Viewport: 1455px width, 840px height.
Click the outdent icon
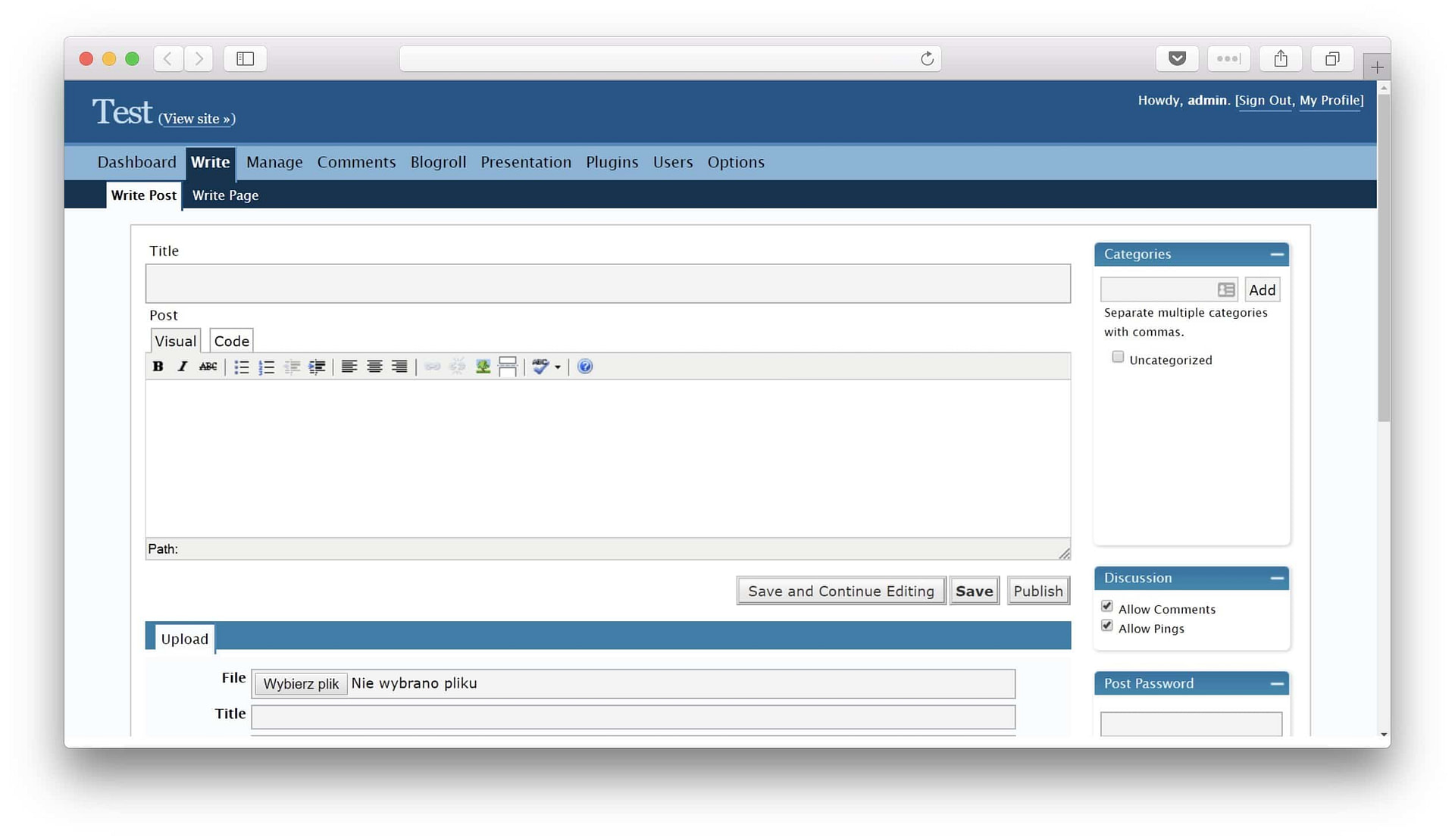292,367
